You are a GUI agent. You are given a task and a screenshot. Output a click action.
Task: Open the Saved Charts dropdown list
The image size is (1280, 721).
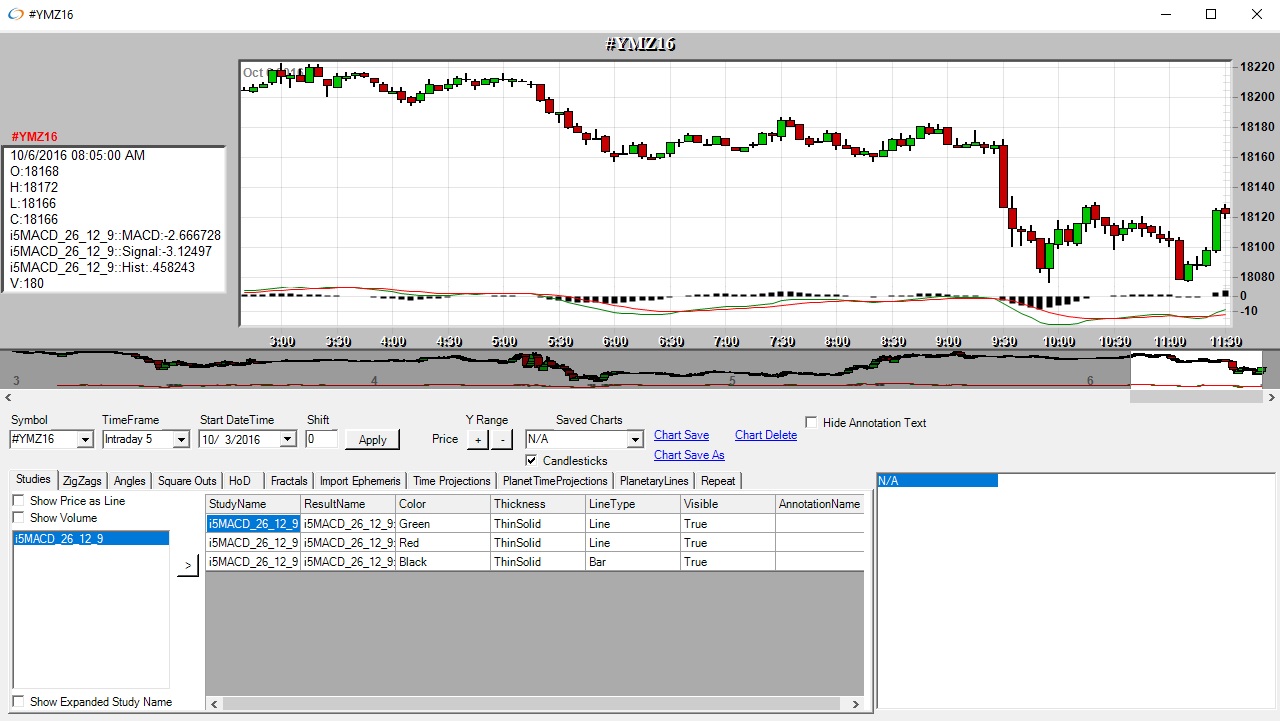[x=634, y=440]
